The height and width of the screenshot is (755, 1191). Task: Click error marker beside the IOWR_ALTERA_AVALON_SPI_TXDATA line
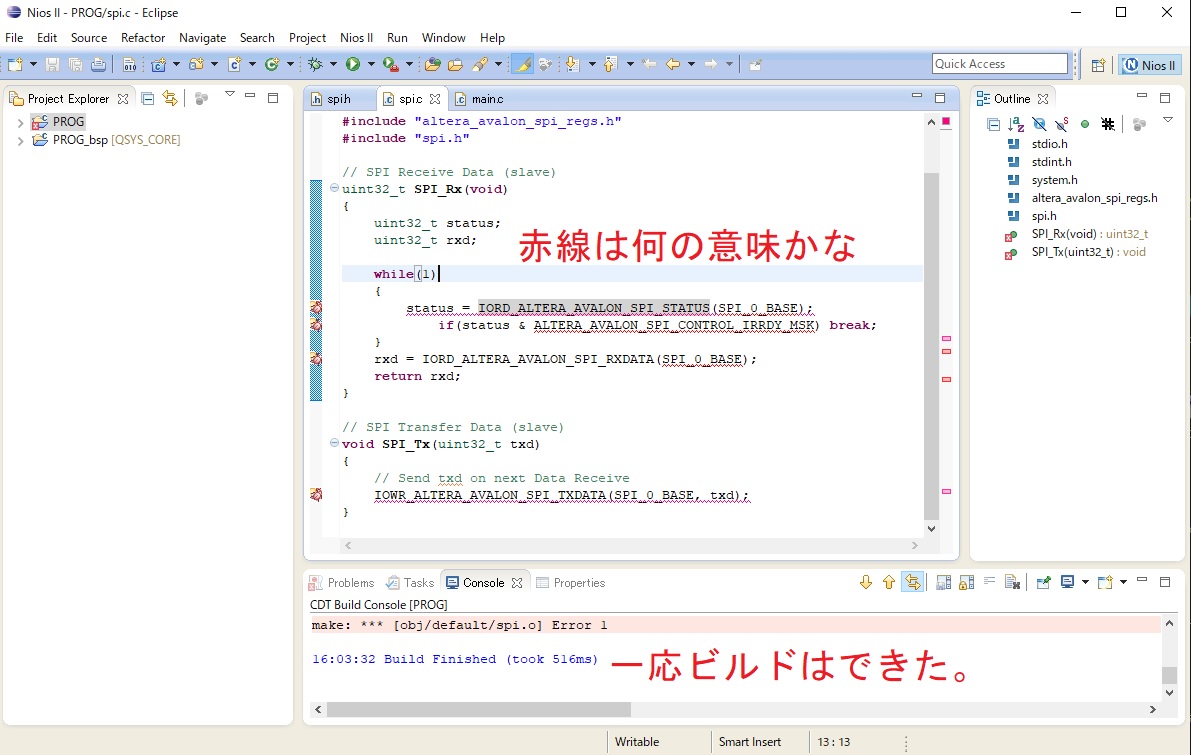[316, 495]
